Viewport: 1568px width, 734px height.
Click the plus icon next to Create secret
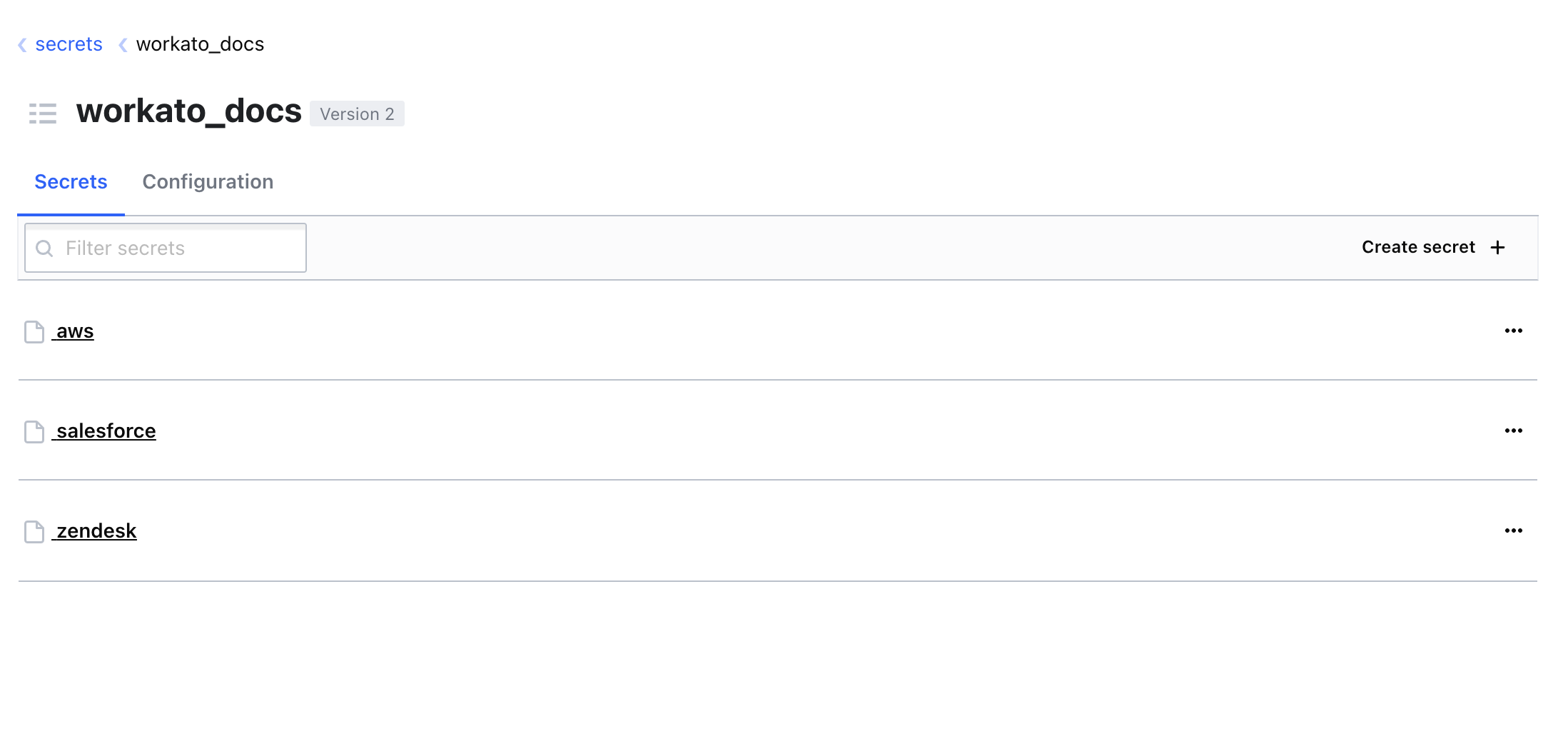1497,247
